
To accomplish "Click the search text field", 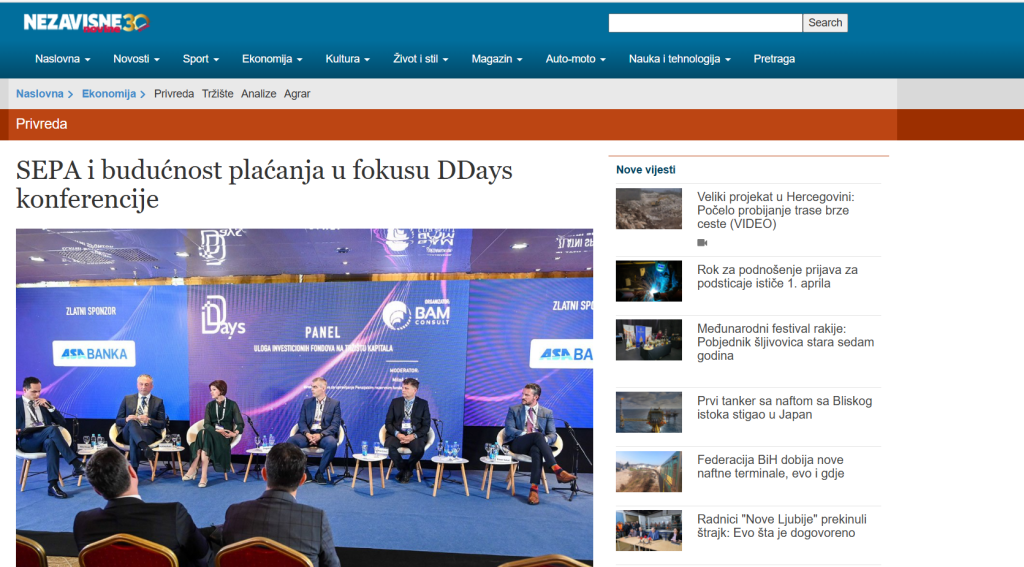I will click(704, 22).
